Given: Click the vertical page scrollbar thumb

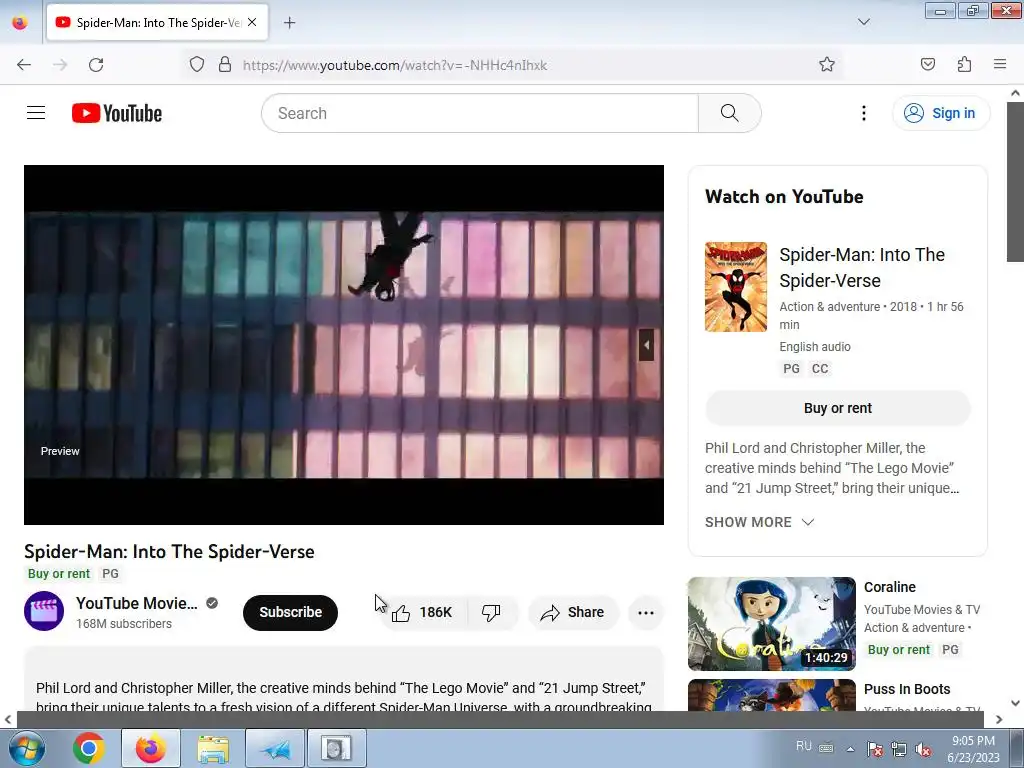Looking at the screenshot, I should click(1015, 181).
